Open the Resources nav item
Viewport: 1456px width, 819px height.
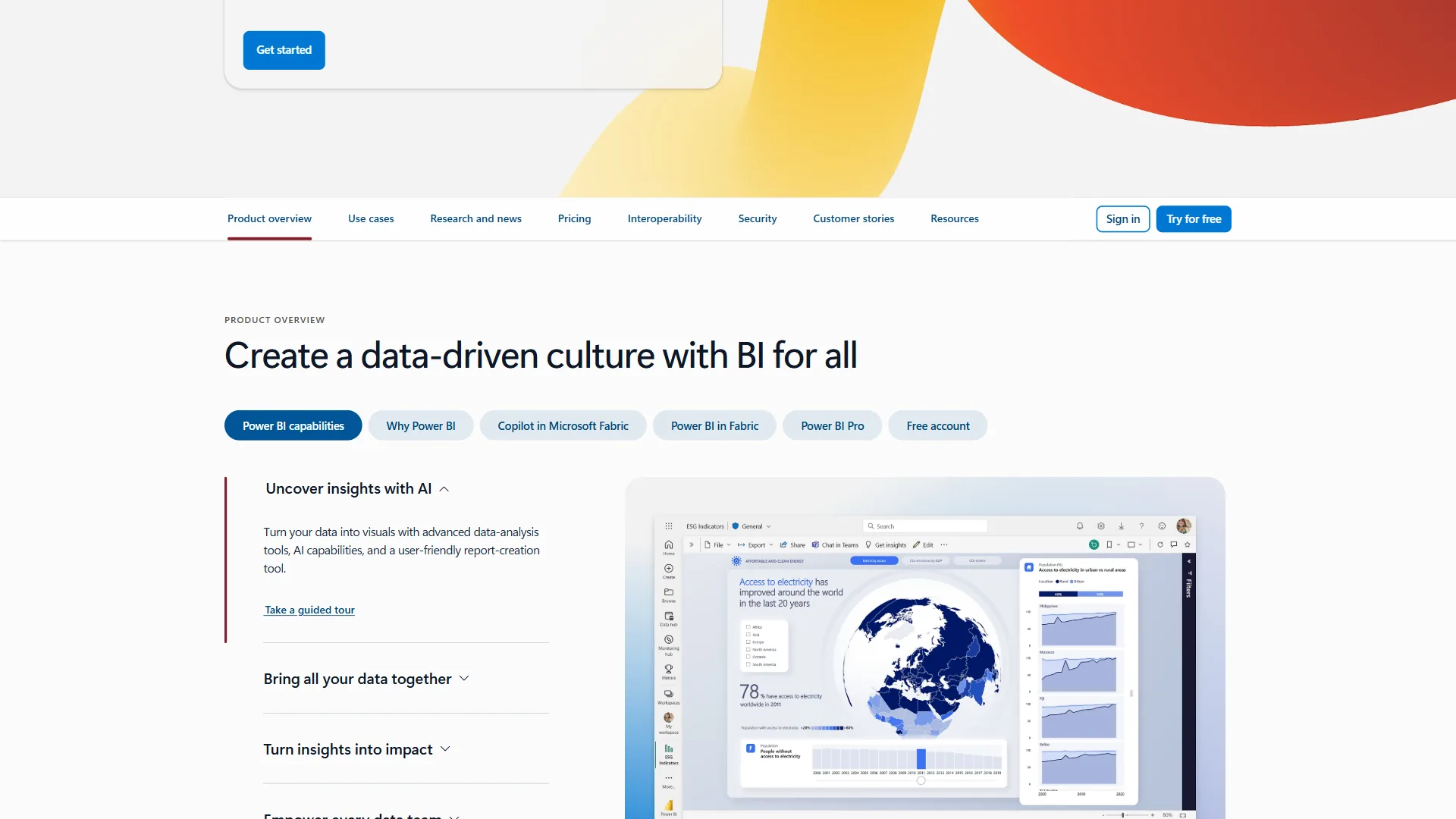point(954,218)
